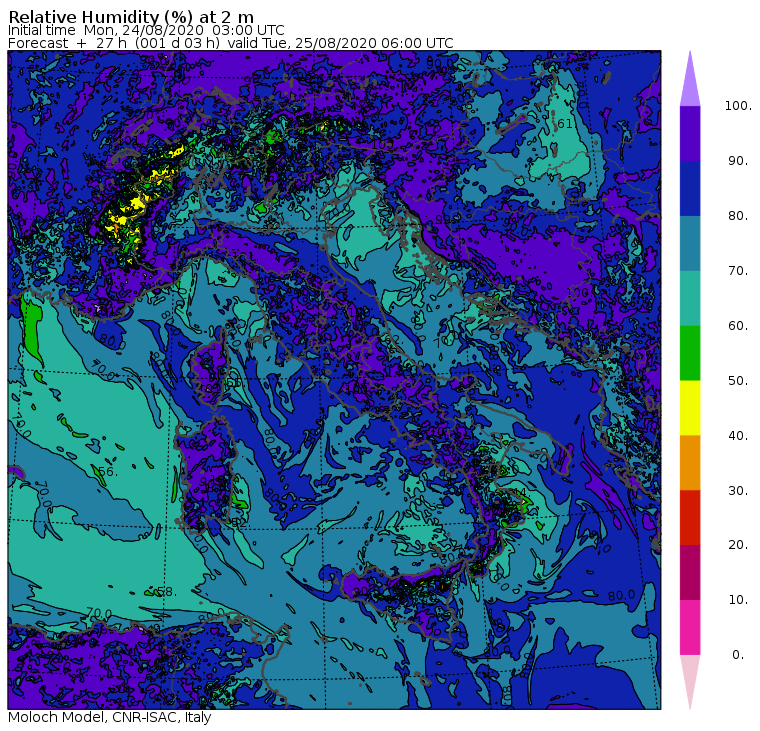Click the '90.' color bar label
This screenshot has height=731, width=760.
click(x=738, y=161)
